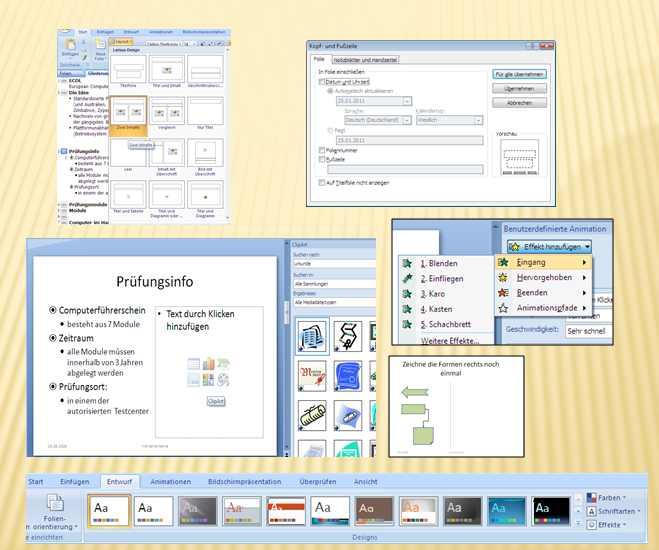
Task: Open the Animationen ribbon tab
Action: (x=170, y=482)
